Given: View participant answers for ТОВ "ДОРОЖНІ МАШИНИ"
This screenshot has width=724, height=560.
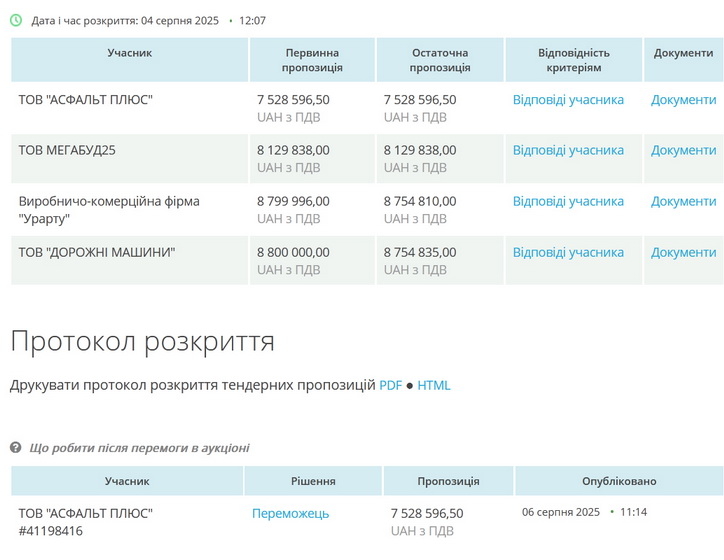Looking at the screenshot, I should point(568,253).
